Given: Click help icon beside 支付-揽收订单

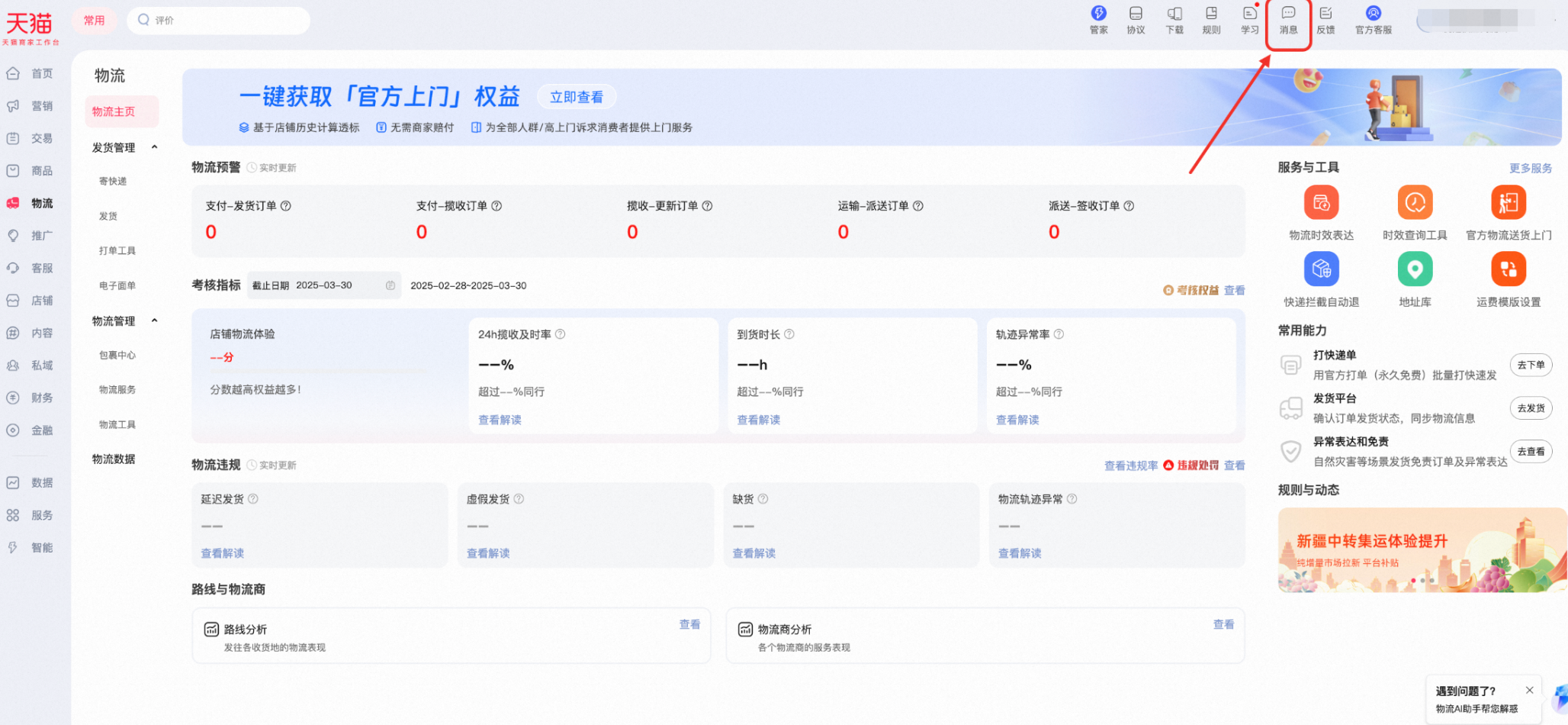Looking at the screenshot, I should click(496, 206).
